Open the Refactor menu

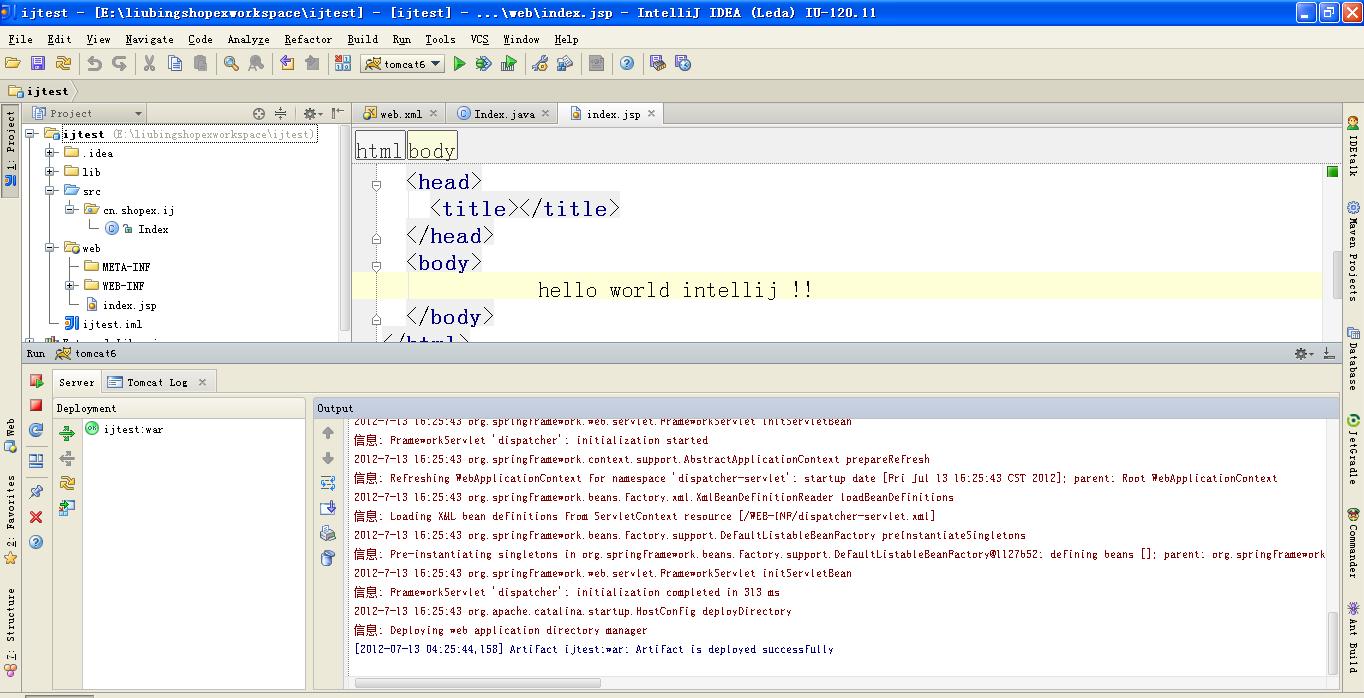[x=307, y=39]
